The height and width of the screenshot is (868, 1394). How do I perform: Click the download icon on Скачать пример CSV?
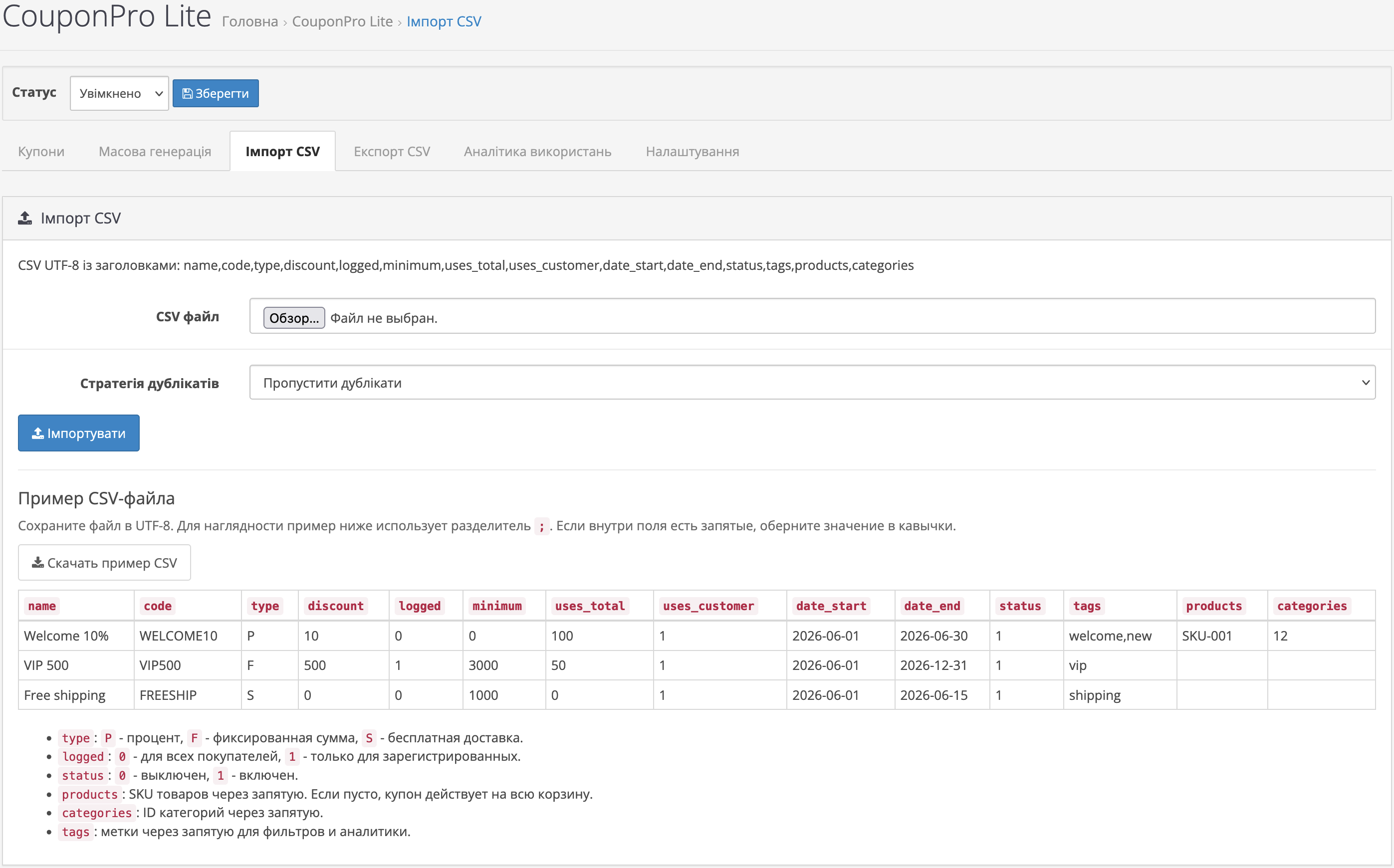pyautogui.click(x=38, y=563)
